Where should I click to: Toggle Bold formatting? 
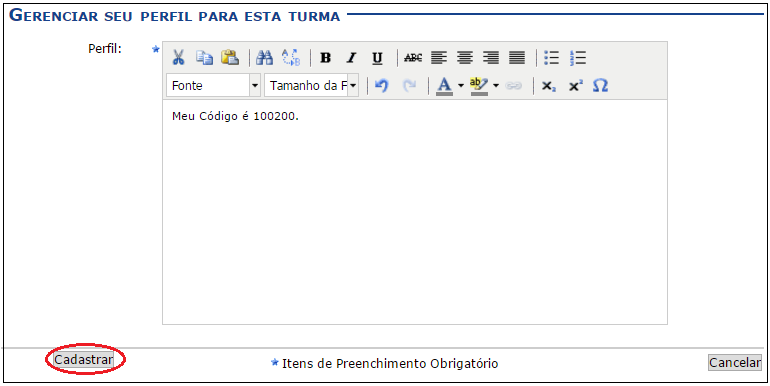[x=325, y=58]
